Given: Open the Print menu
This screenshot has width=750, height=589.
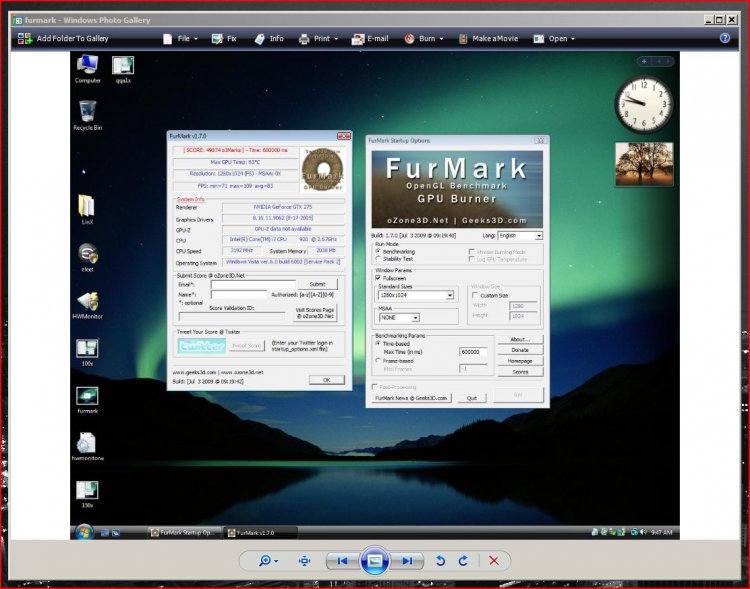Looking at the screenshot, I should coord(318,39).
